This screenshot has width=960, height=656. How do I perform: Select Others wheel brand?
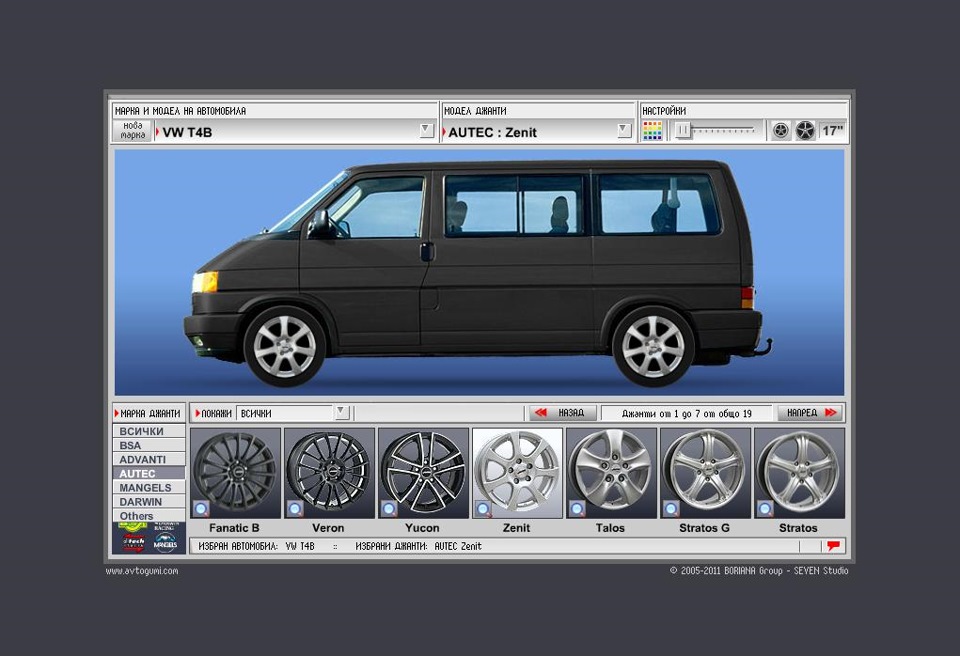(x=149, y=516)
